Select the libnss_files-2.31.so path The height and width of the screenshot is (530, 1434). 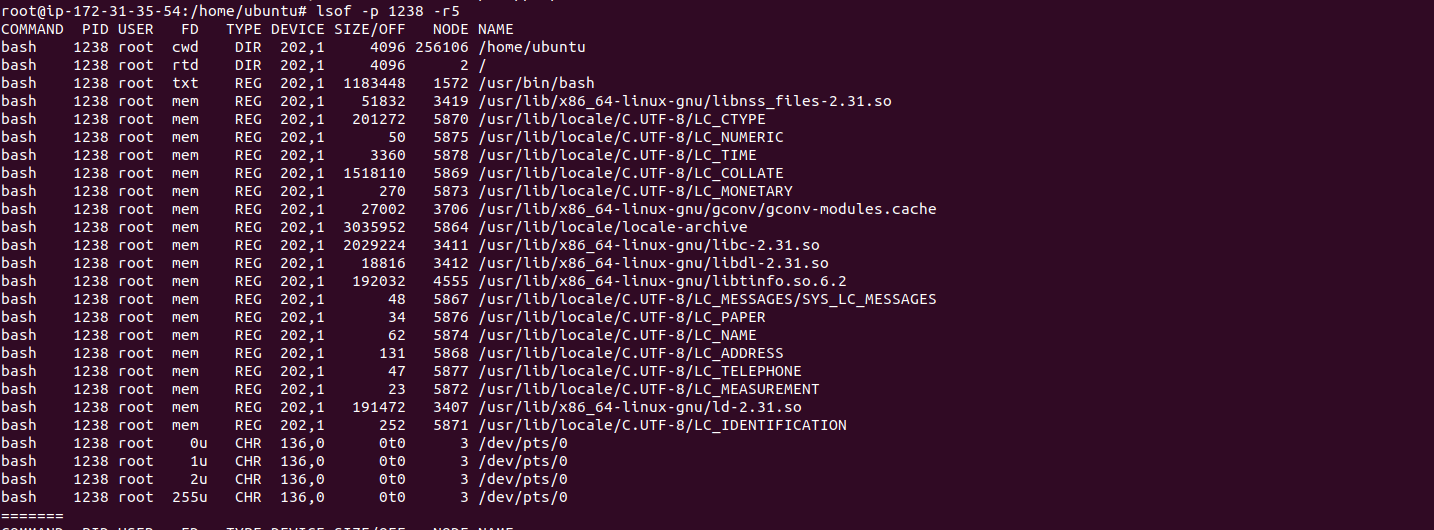pyautogui.click(x=685, y=101)
